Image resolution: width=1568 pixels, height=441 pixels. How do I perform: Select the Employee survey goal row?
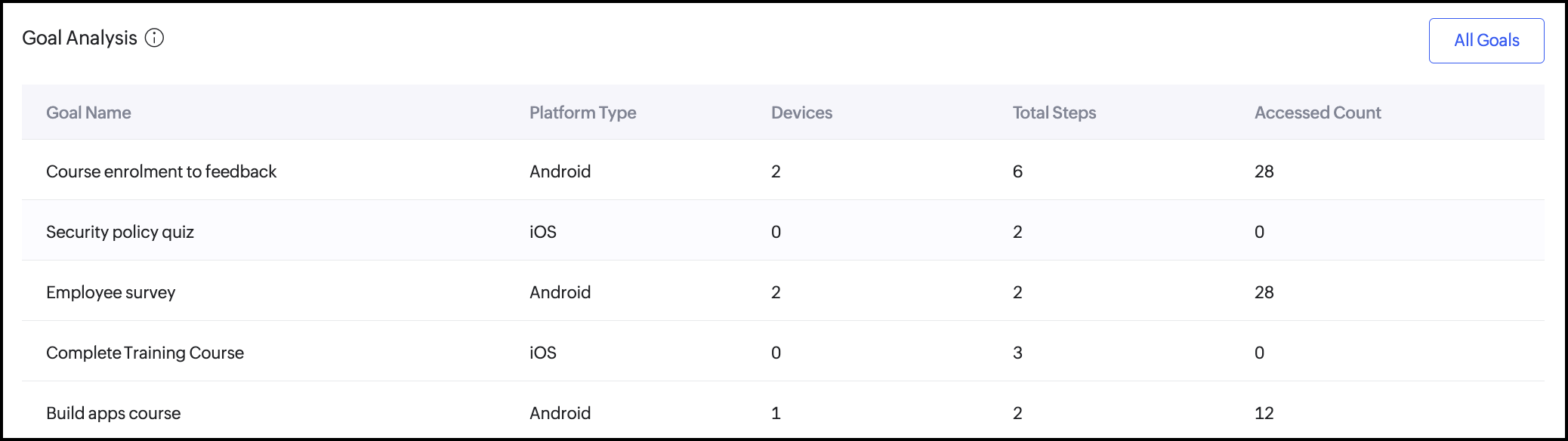(x=110, y=292)
